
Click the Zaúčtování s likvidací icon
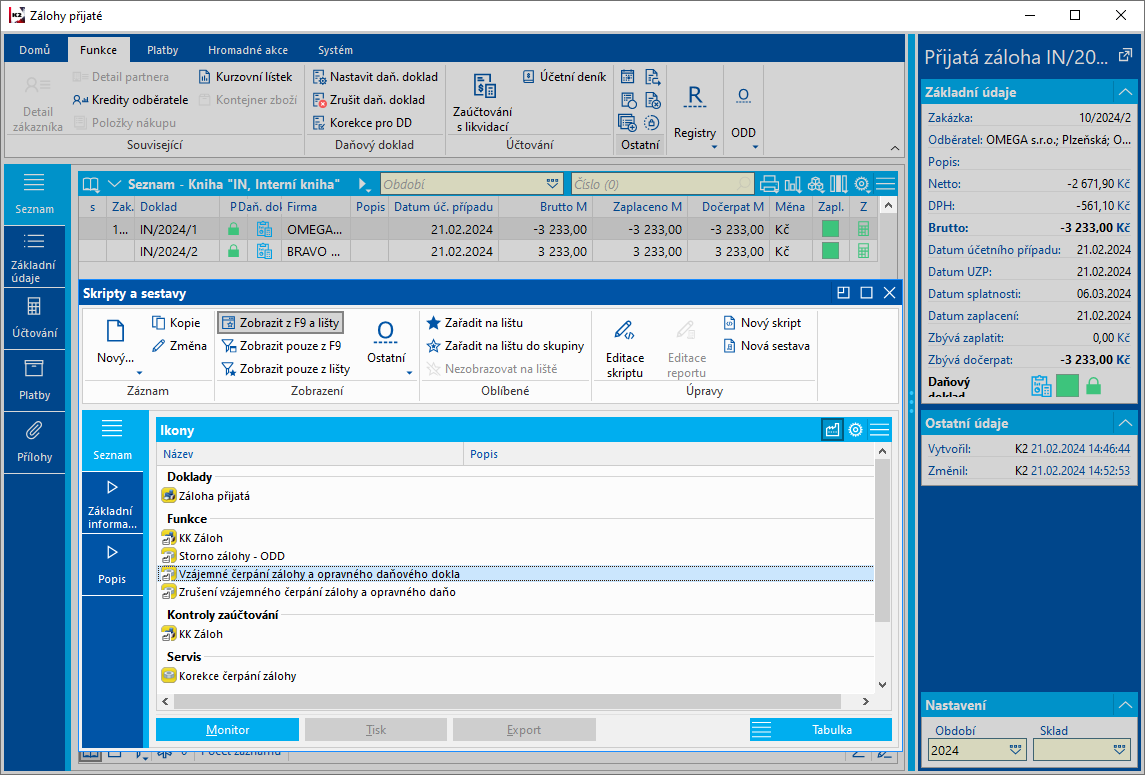click(484, 87)
